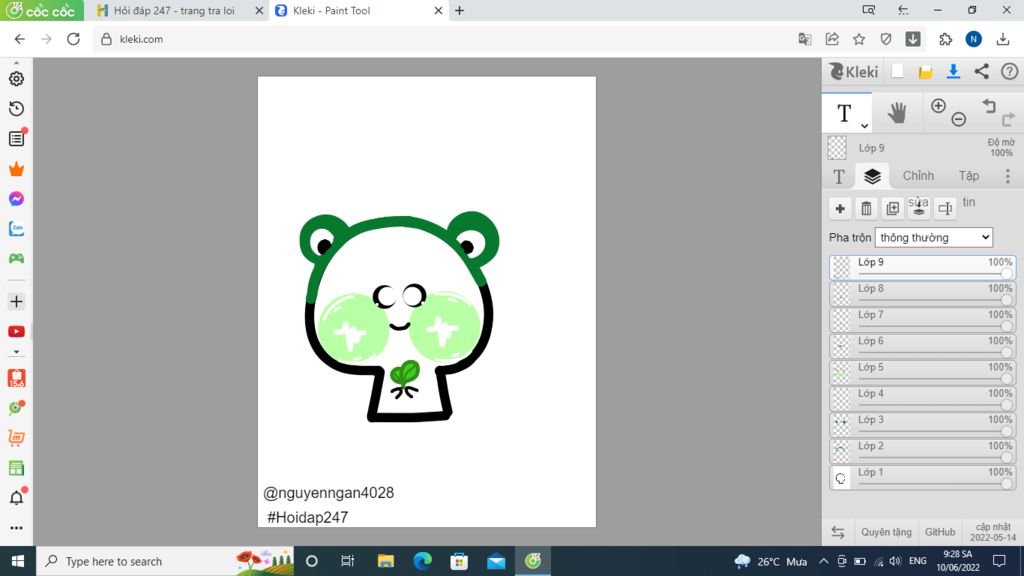Open Task View on the taskbar
1024x576 pixels.
click(347, 561)
